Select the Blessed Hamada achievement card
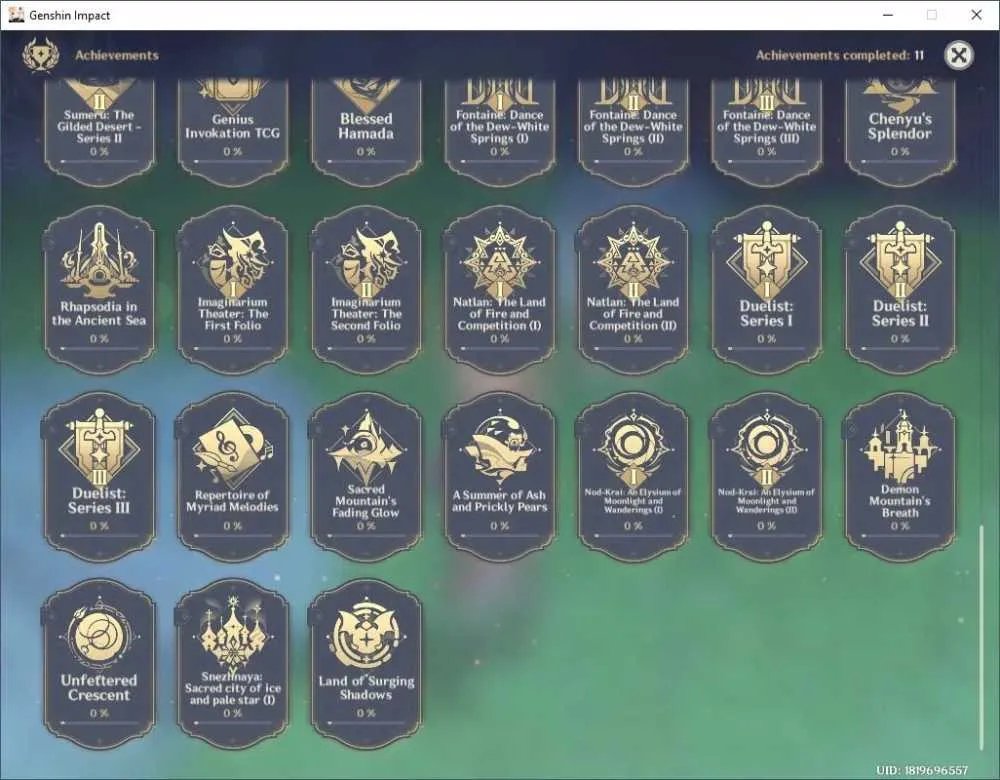The width and height of the screenshot is (1000, 780). point(366,133)
